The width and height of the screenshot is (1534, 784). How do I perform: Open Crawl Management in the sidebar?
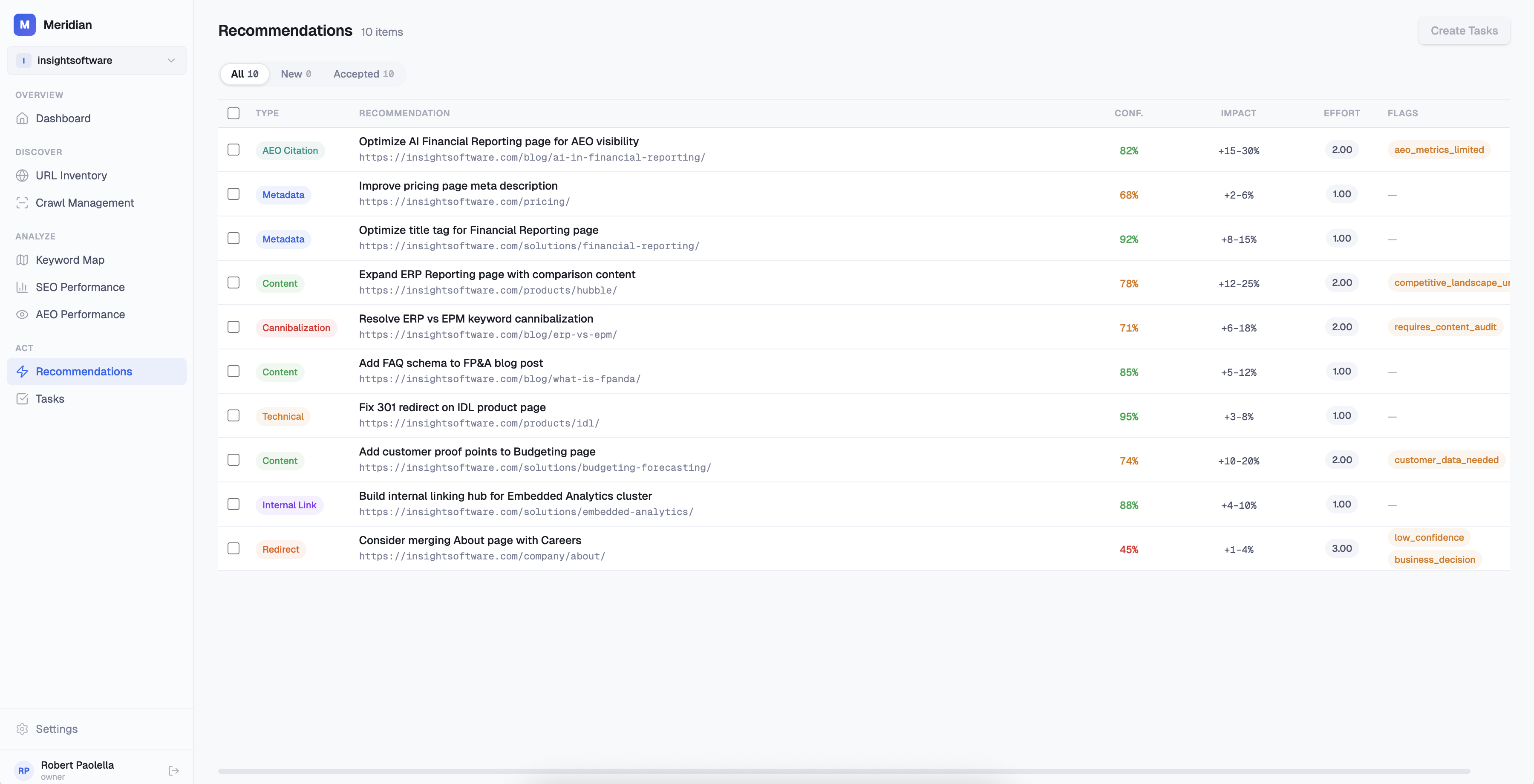coord(96,203)
